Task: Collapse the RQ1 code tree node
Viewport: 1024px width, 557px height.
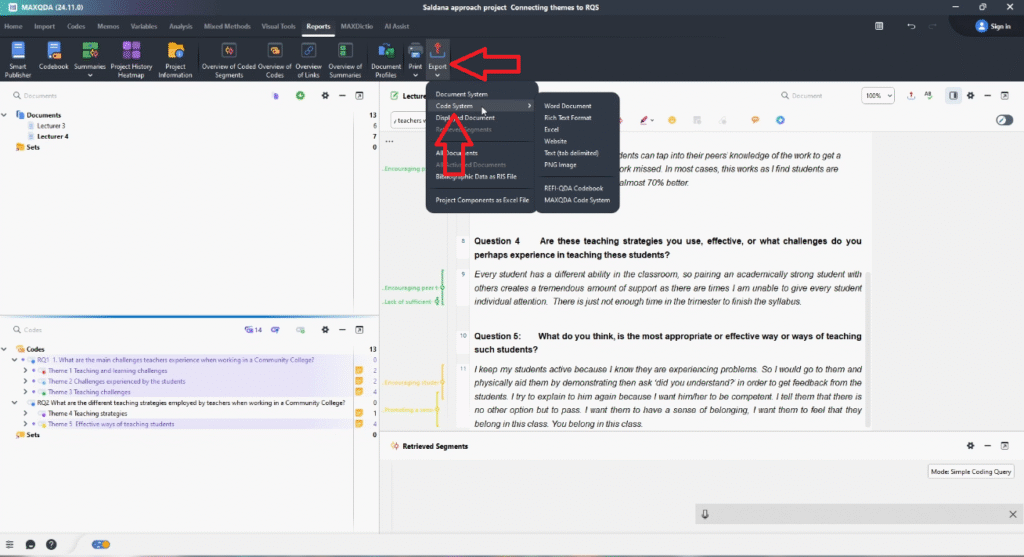Action: pyautogui.click(x=13, y=360)
